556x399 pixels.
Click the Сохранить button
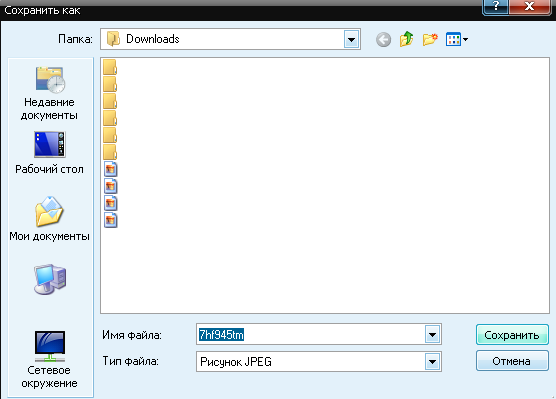point(512,335)
